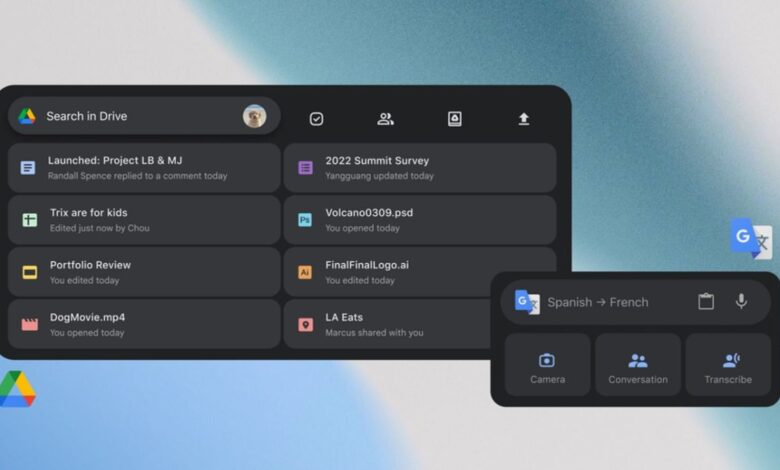
Task: Open the DogMovie.mp4 video file
Action: 144,324
